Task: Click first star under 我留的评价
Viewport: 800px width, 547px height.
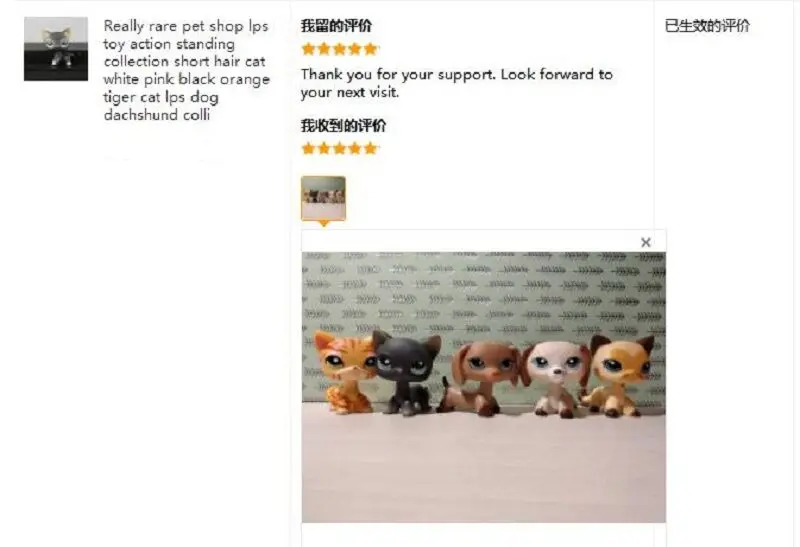Action: [308, 49]
